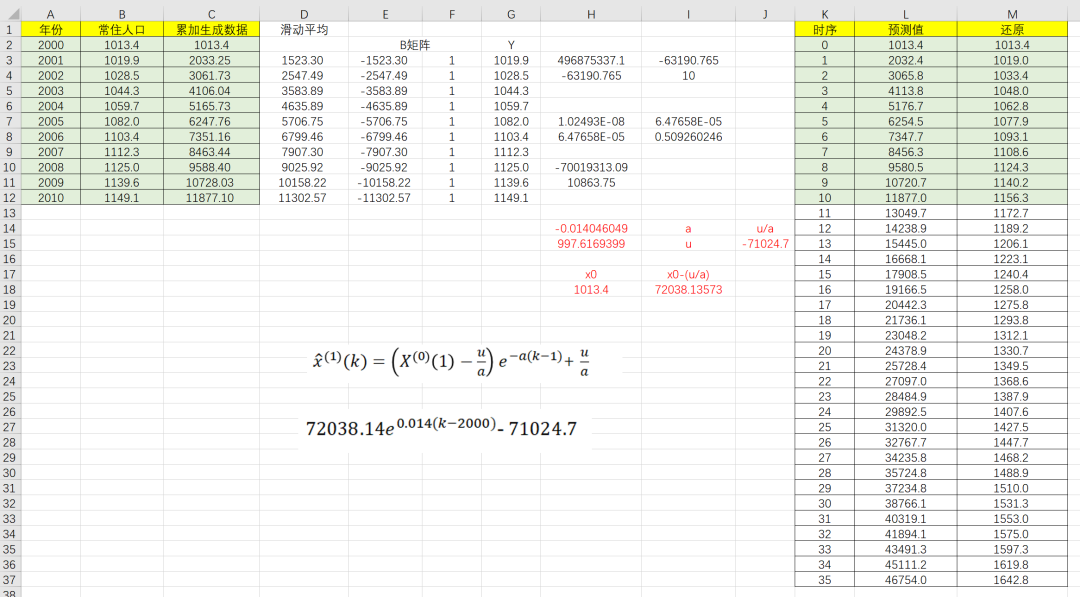
Task: Select cell 10863.75
Action: 591,182
